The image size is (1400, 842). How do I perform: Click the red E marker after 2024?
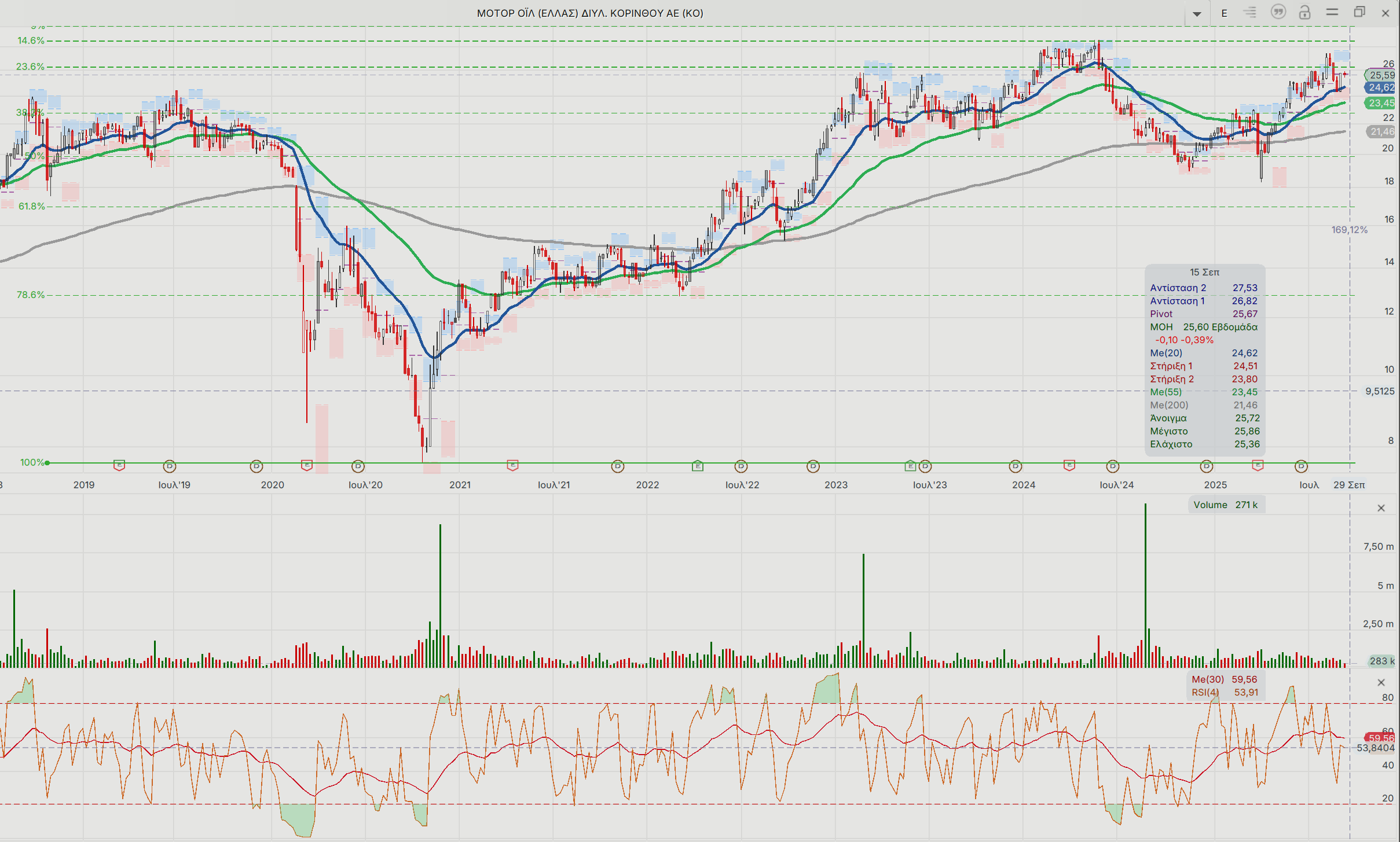[1069, 465]
